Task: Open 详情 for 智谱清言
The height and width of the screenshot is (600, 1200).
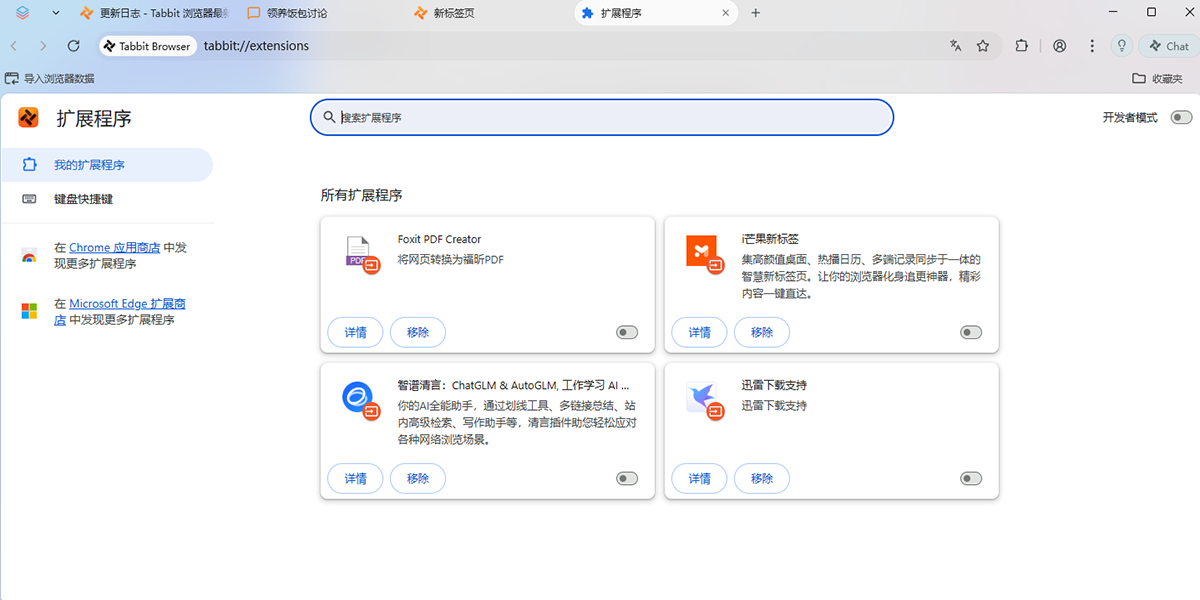Action: click(x=356, y=479)
